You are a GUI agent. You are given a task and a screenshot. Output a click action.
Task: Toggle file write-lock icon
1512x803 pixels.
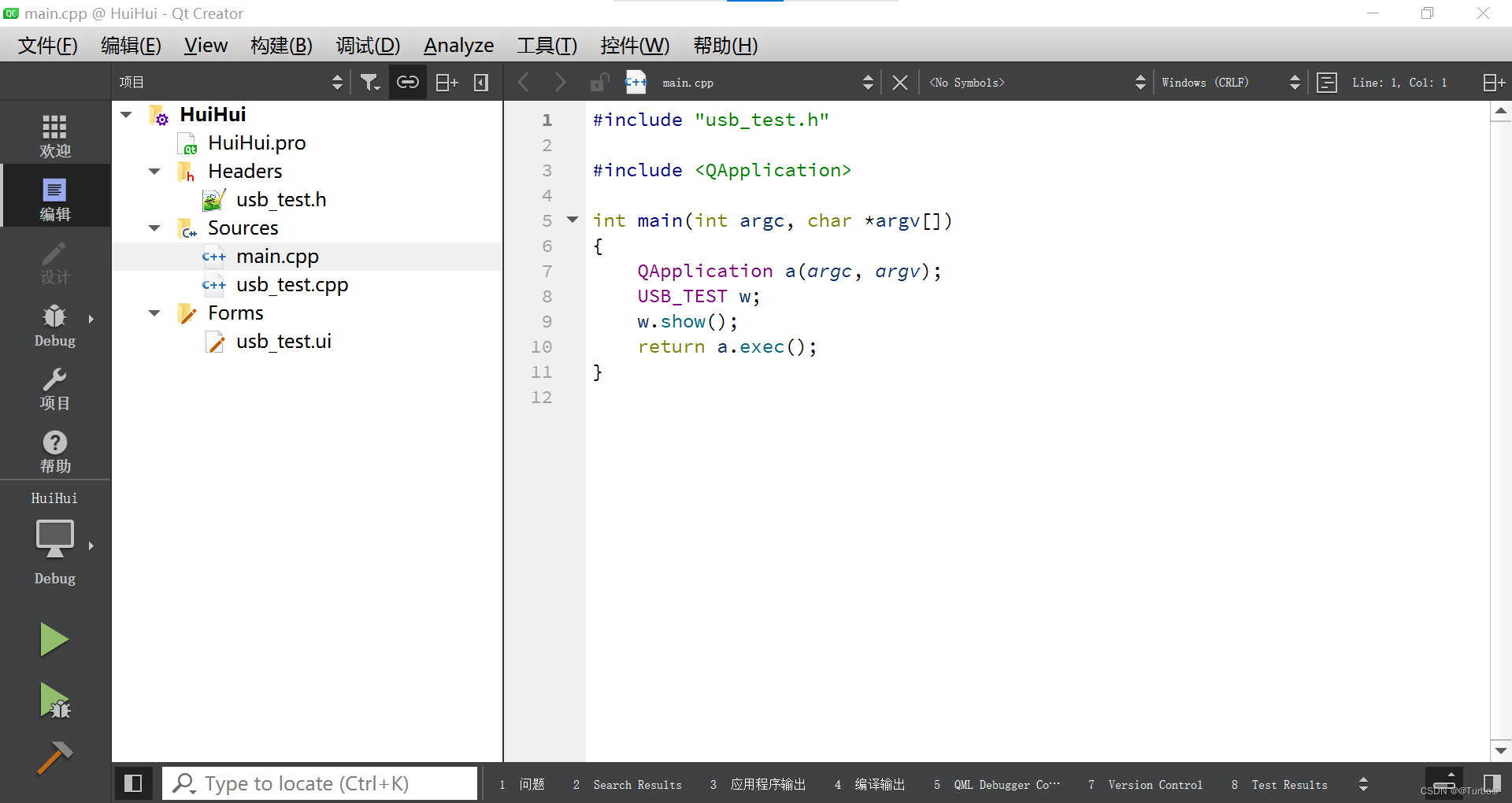[x=600, y=82]
